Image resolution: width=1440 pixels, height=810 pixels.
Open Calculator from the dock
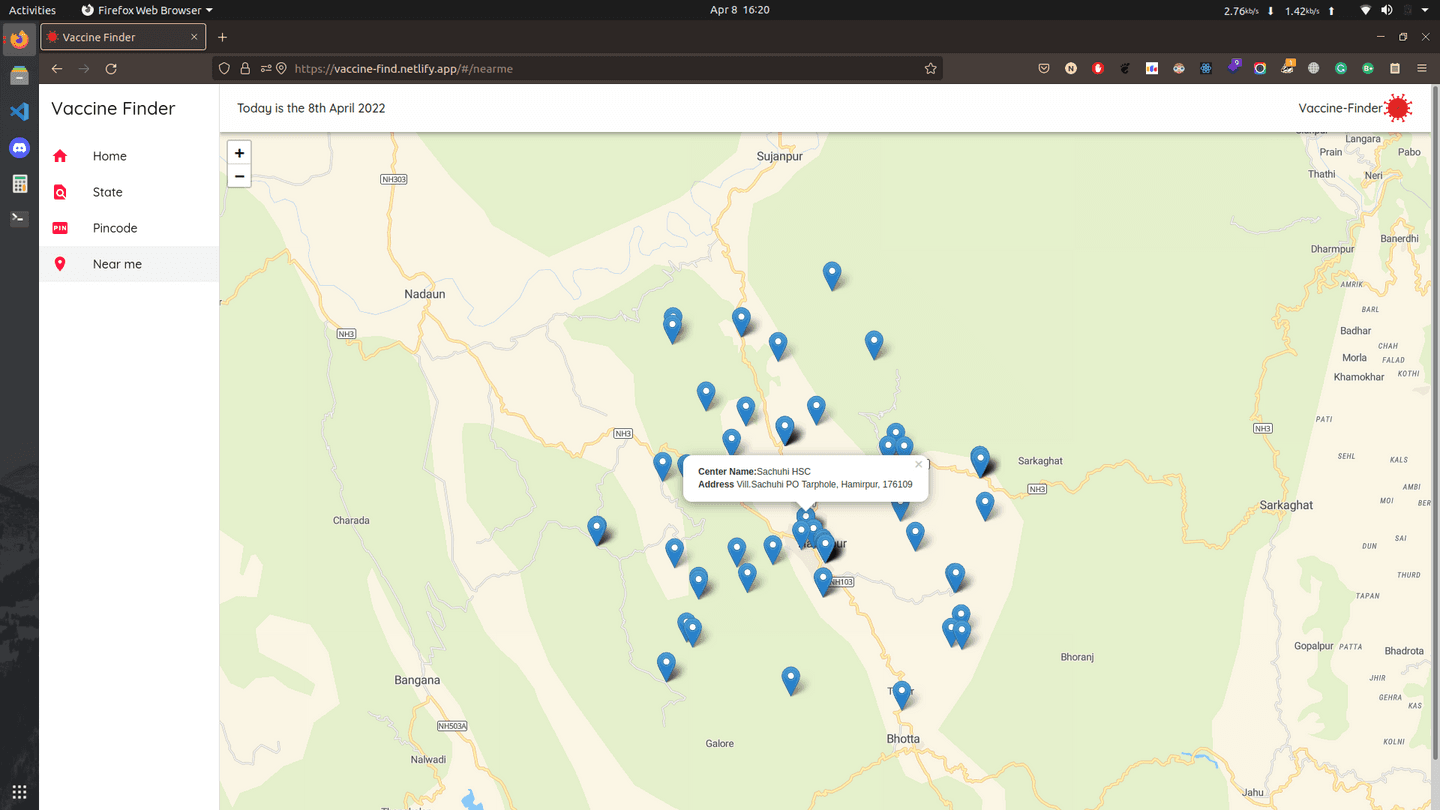pyautogui.click(x=19, y=184)
